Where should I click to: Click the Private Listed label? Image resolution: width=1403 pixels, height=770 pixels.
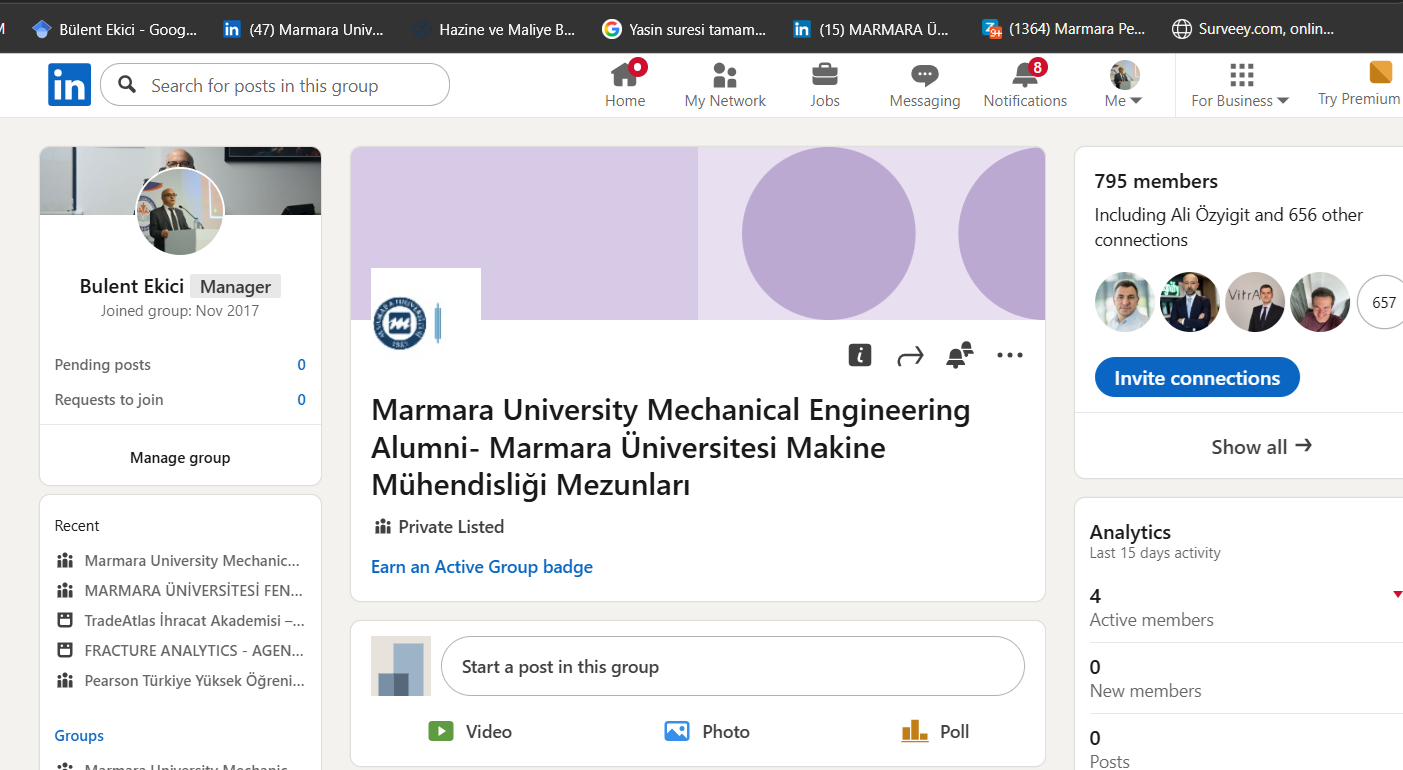451,527
